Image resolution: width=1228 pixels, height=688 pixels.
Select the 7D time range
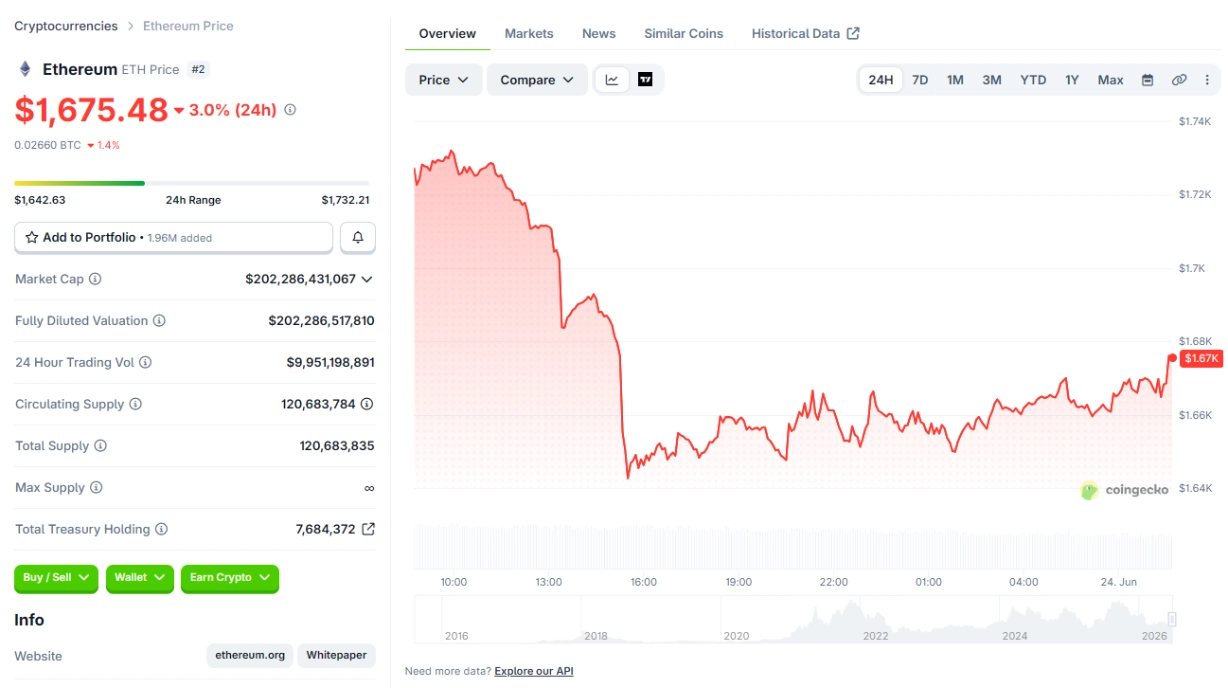coord(920,80)
